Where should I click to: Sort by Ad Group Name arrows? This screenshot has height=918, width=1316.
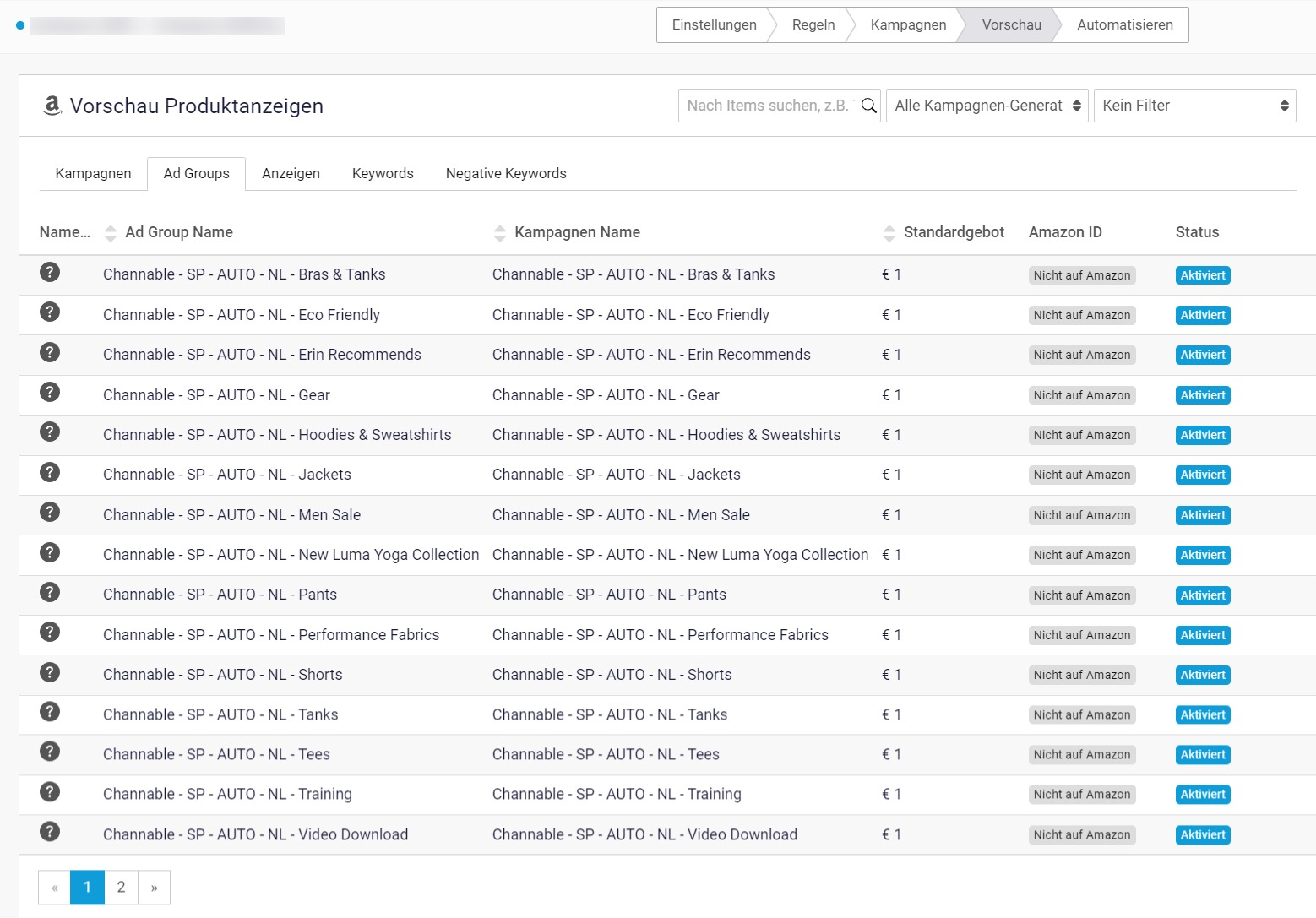coord(111,233)
